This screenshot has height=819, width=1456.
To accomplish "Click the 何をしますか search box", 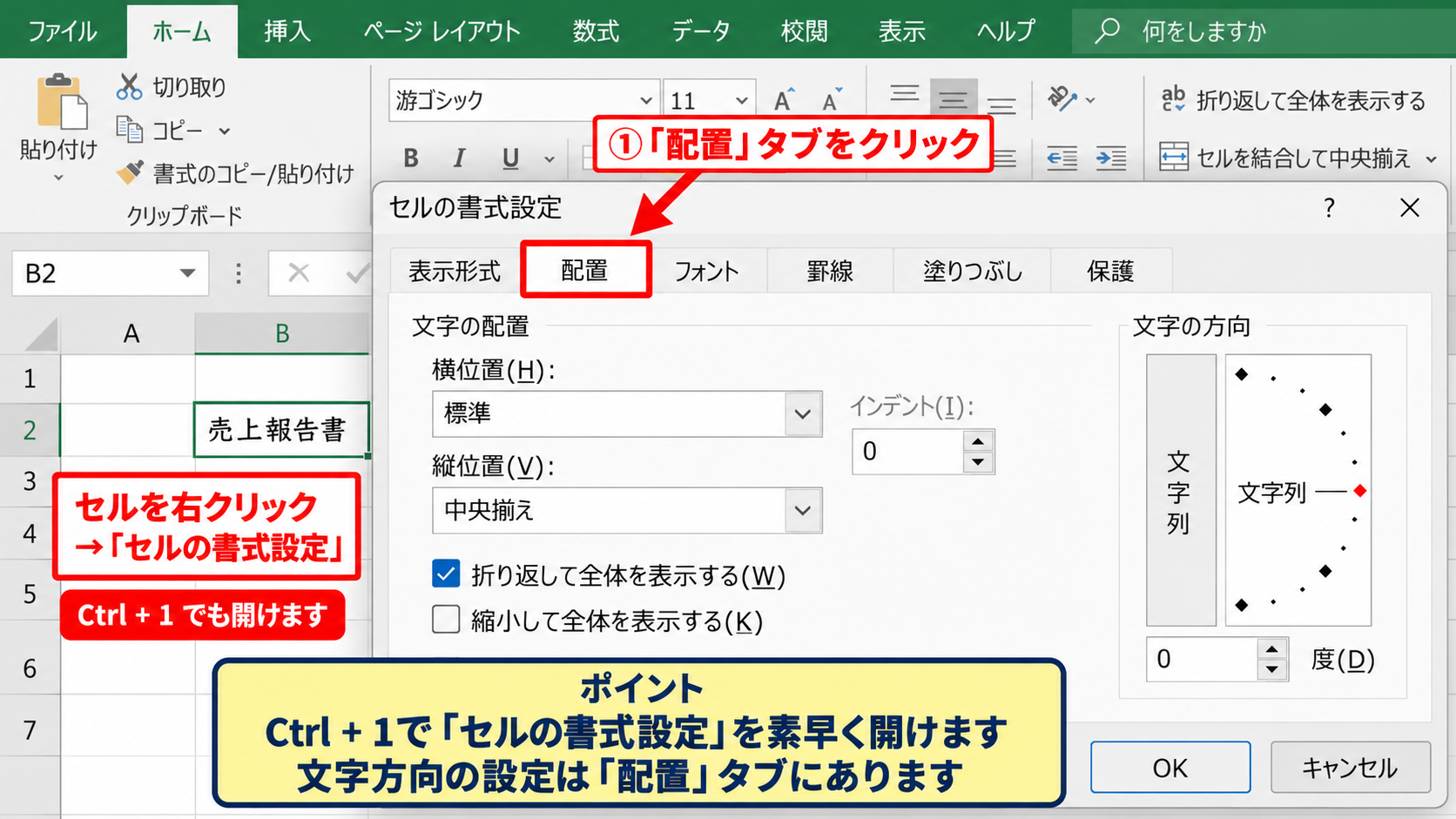I will (x=1263, y=31).
